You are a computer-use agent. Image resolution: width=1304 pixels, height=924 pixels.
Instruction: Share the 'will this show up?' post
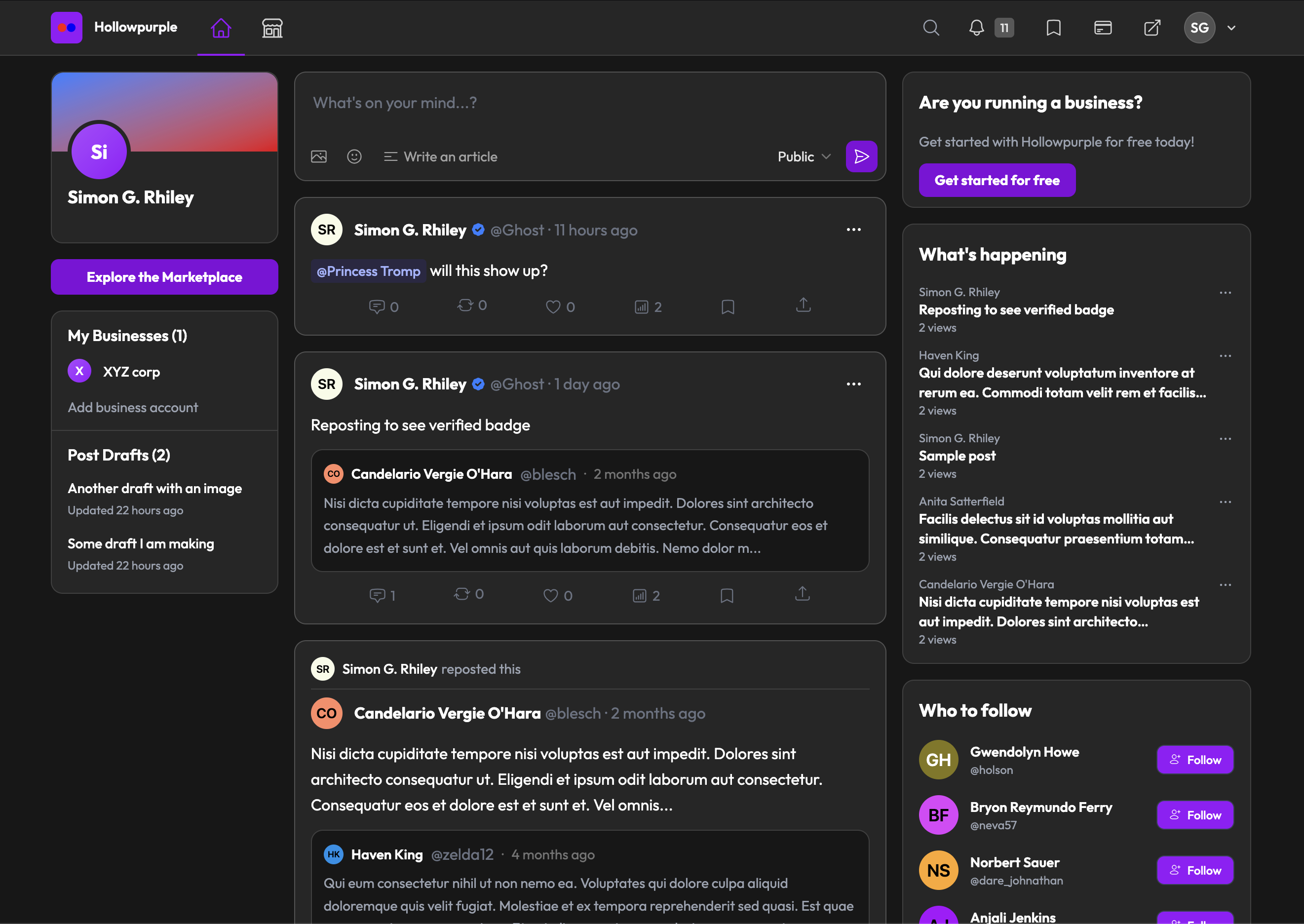[x=804, y=305]
